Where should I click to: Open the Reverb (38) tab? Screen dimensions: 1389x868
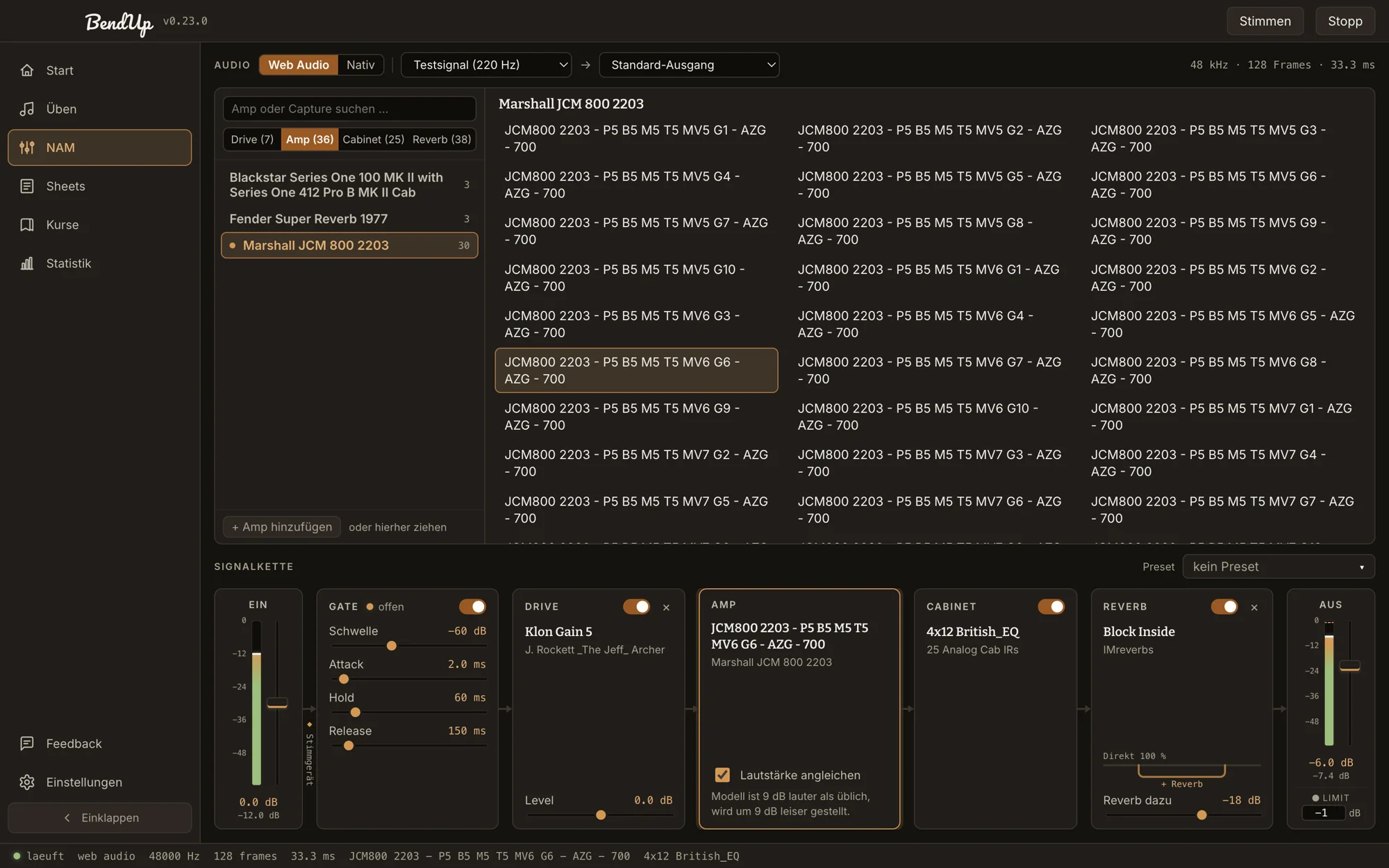(442, 140)
